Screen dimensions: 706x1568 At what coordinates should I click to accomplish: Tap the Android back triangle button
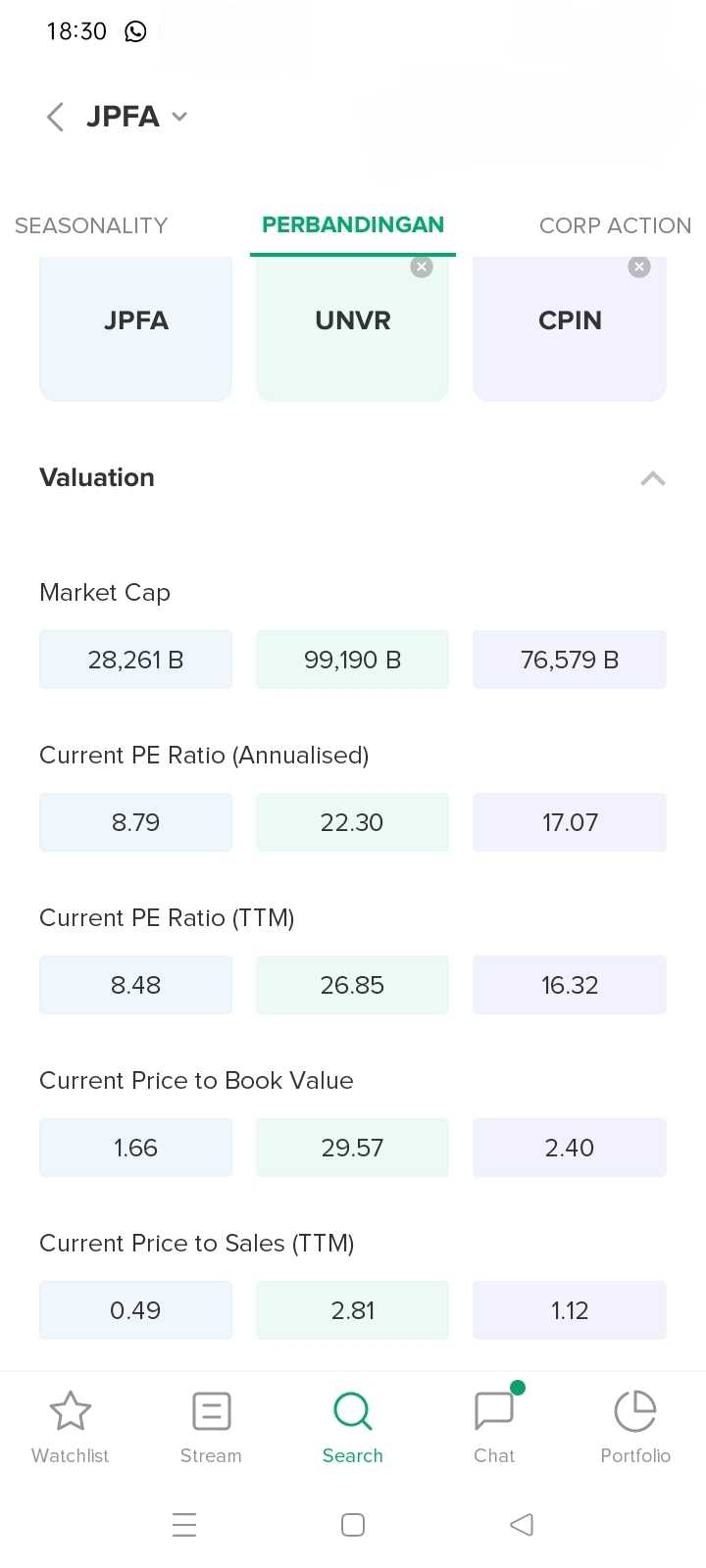[x=522, y=1525]
